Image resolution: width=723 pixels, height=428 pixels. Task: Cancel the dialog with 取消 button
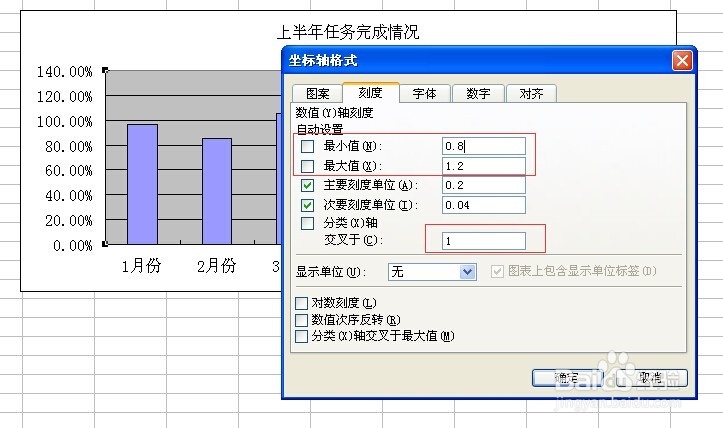click(652, 378)
